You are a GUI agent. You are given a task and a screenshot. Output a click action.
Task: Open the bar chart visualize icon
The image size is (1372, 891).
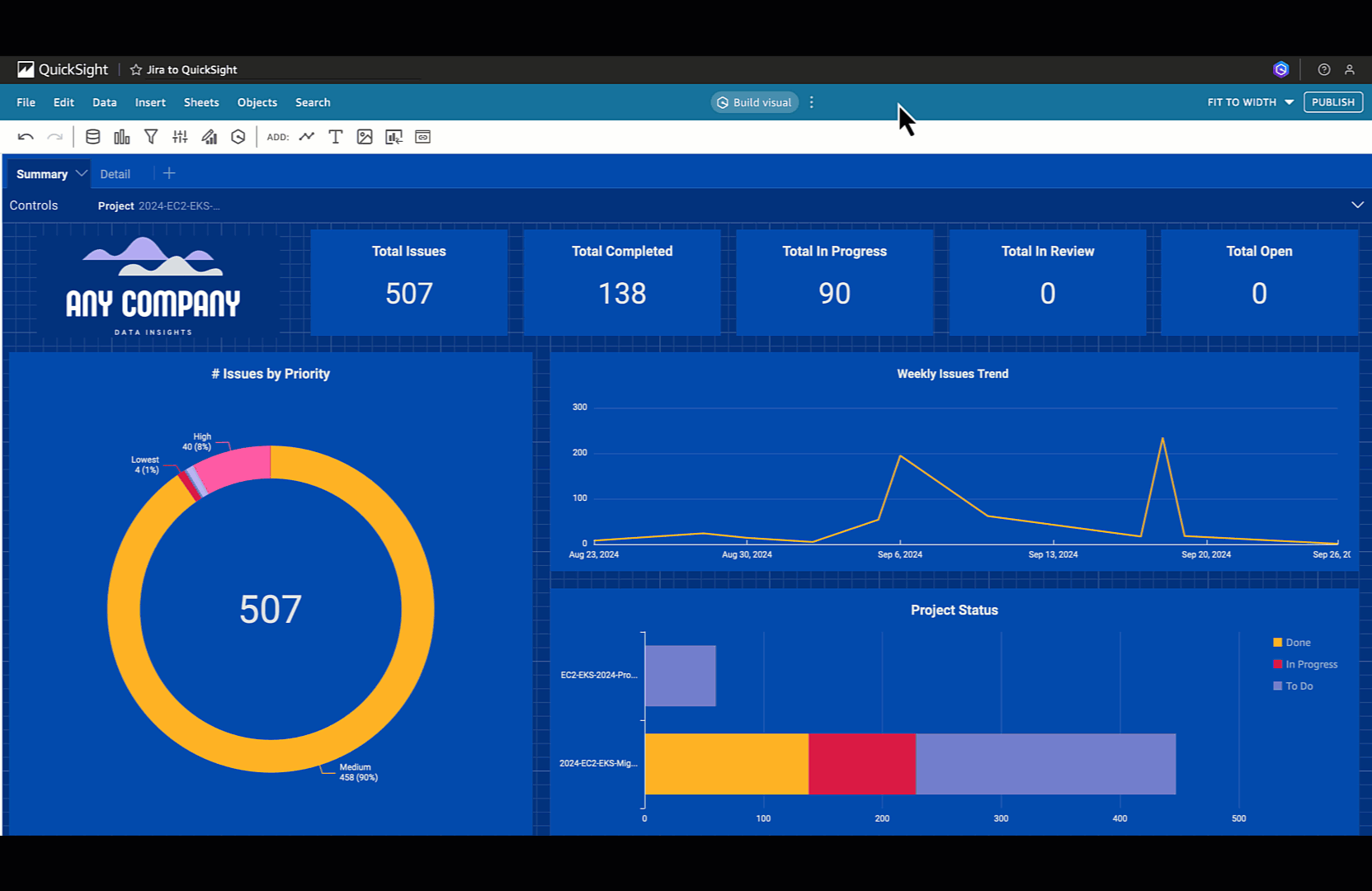point(122,137)
